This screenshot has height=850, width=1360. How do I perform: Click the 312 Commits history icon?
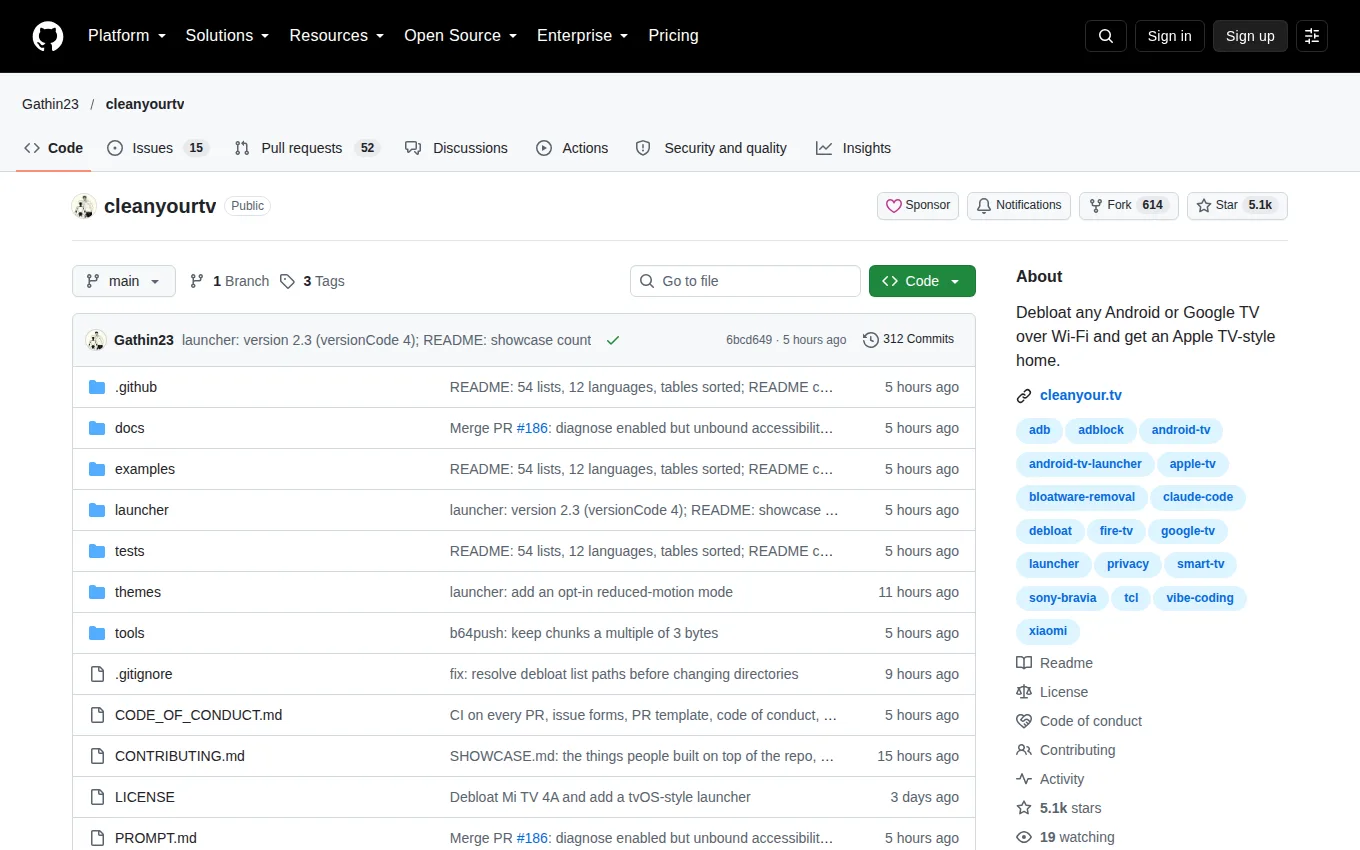[871, 340]
